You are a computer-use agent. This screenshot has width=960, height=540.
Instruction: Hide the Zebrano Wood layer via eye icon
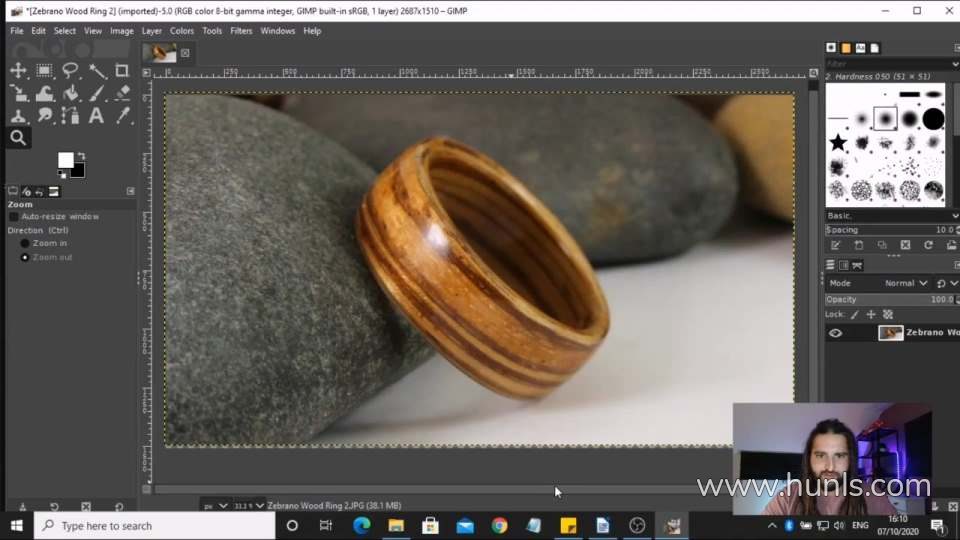[x=836, y=333]
